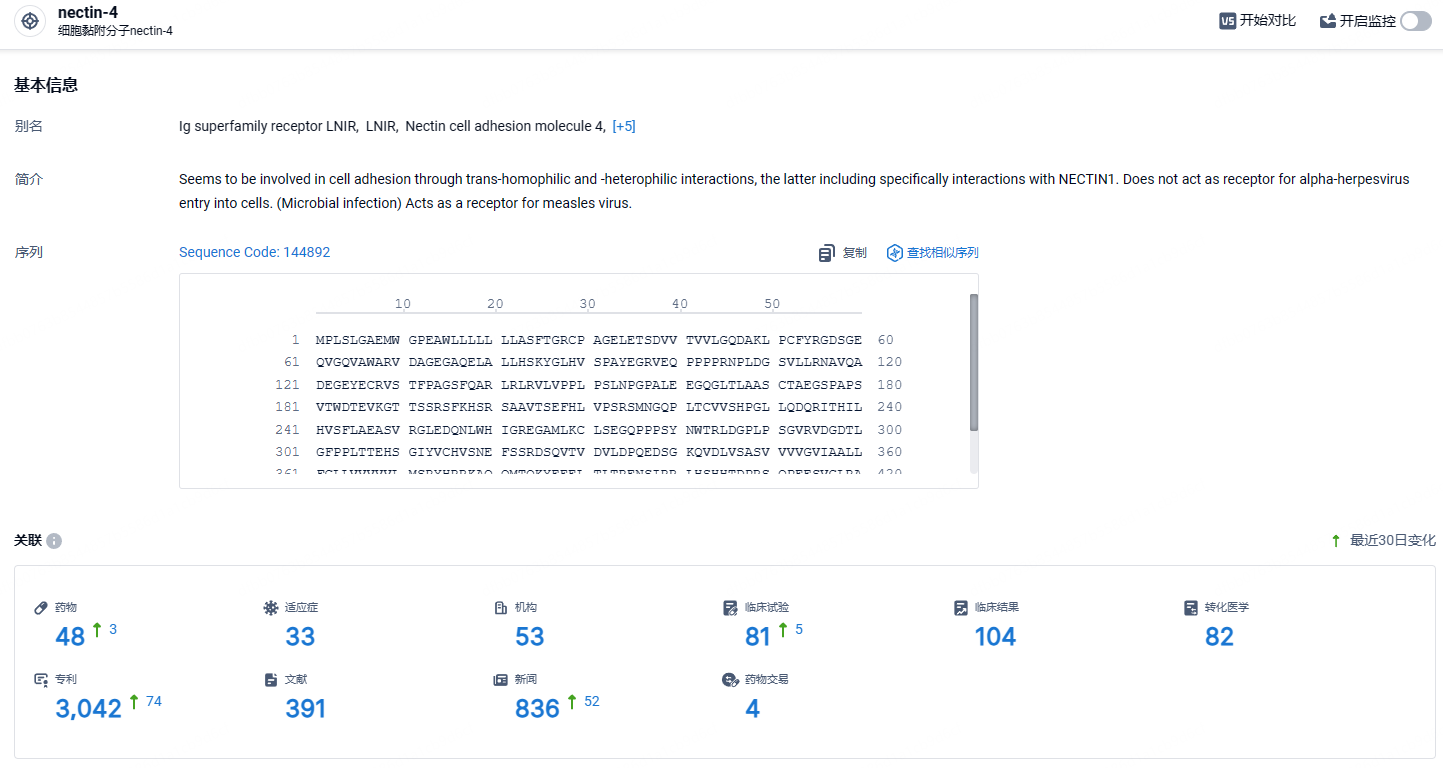Open the 104 clinical results
This screenshot has width=1443, height=768.
coord(995,637)
